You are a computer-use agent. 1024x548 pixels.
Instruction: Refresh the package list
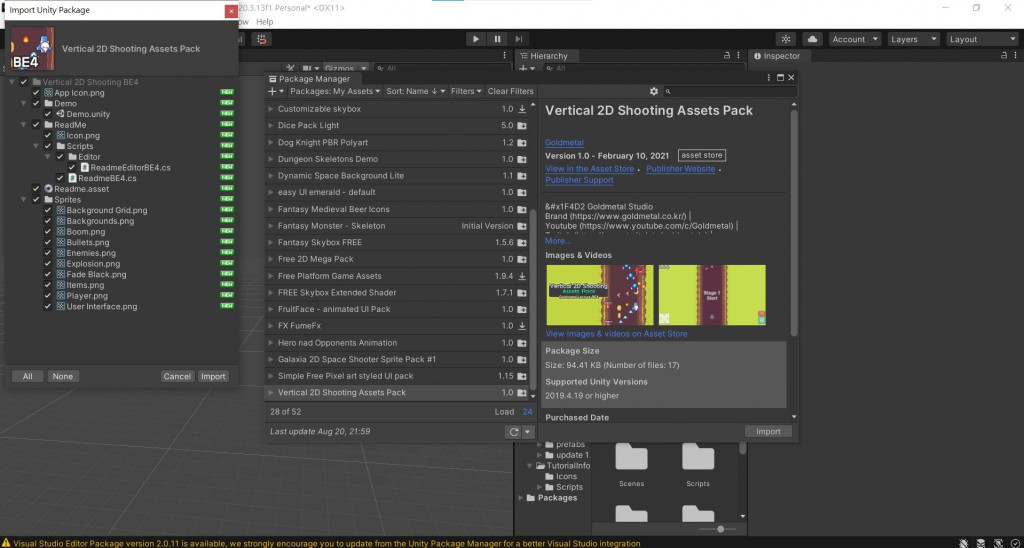coord(513,432)
